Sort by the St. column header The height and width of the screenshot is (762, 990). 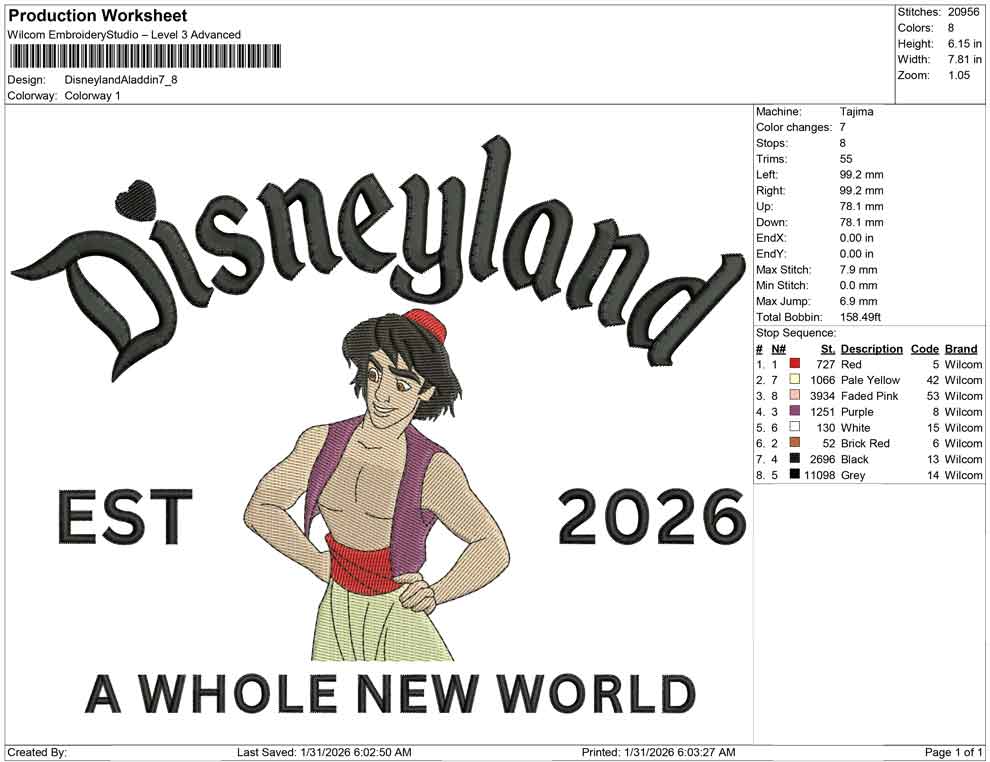pos(827,348)
